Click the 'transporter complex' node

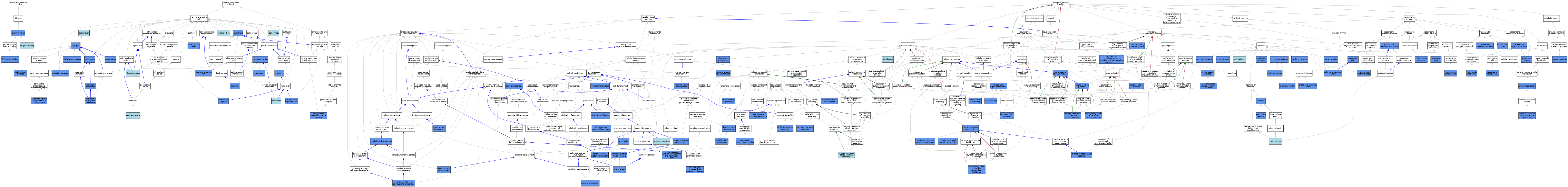tap(336, 46)
